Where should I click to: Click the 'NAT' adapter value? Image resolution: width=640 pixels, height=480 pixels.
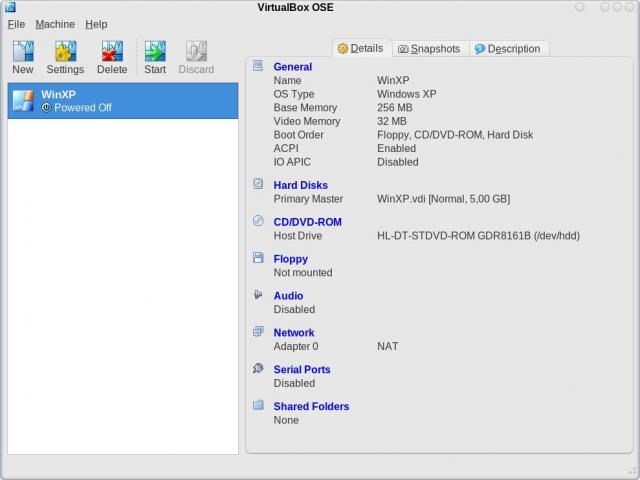click(388, 346)
